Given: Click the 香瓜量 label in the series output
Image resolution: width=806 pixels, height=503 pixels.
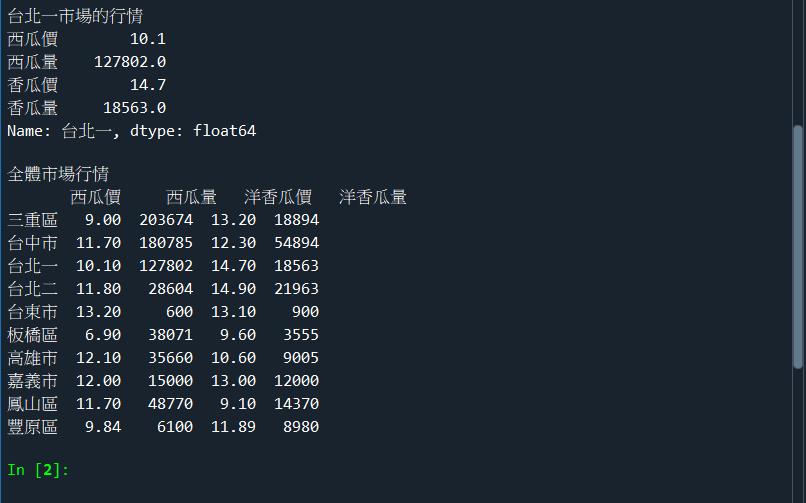Looking at the screenshot, I should click(32, 108).
